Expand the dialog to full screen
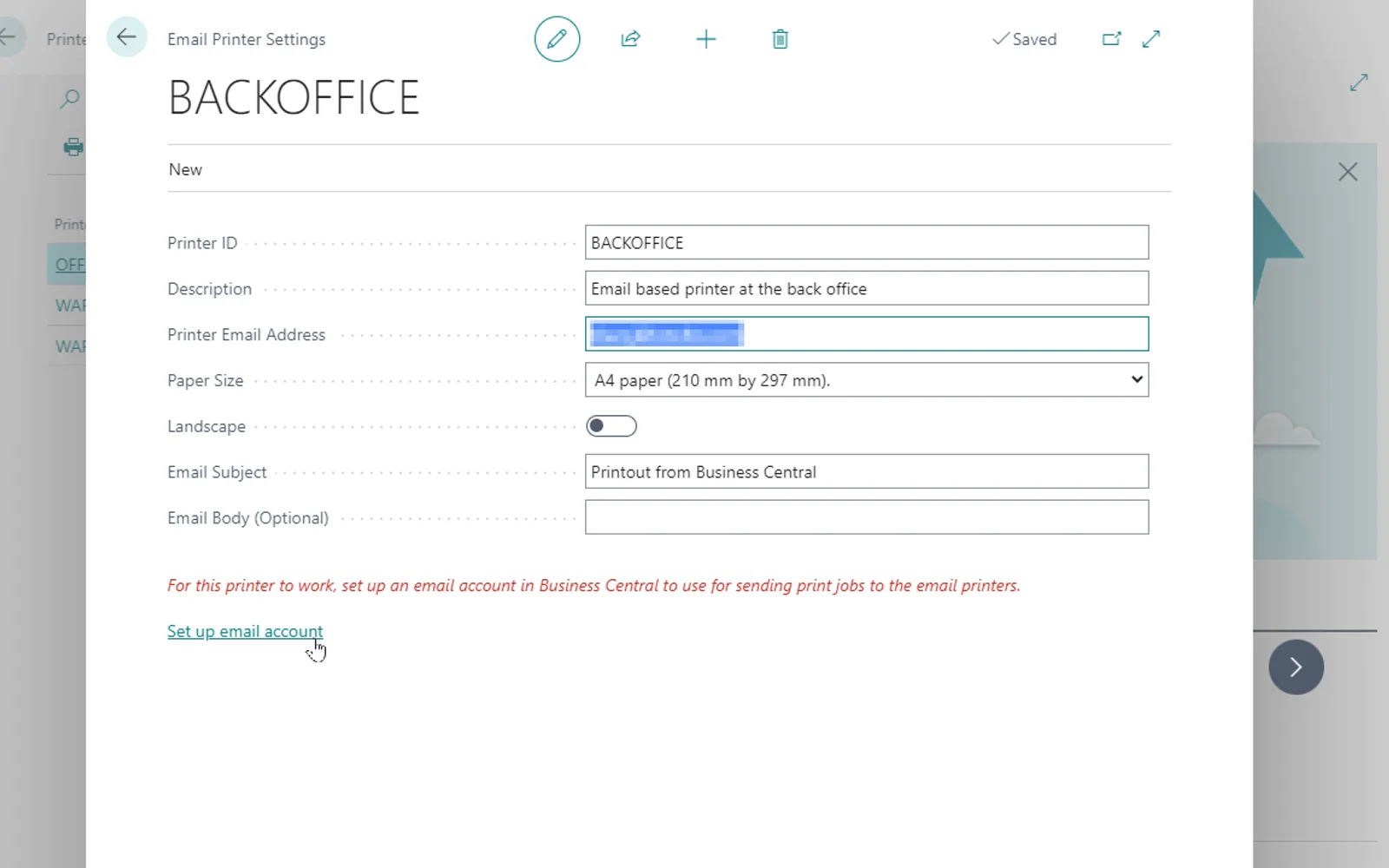 pos(1151,39)
